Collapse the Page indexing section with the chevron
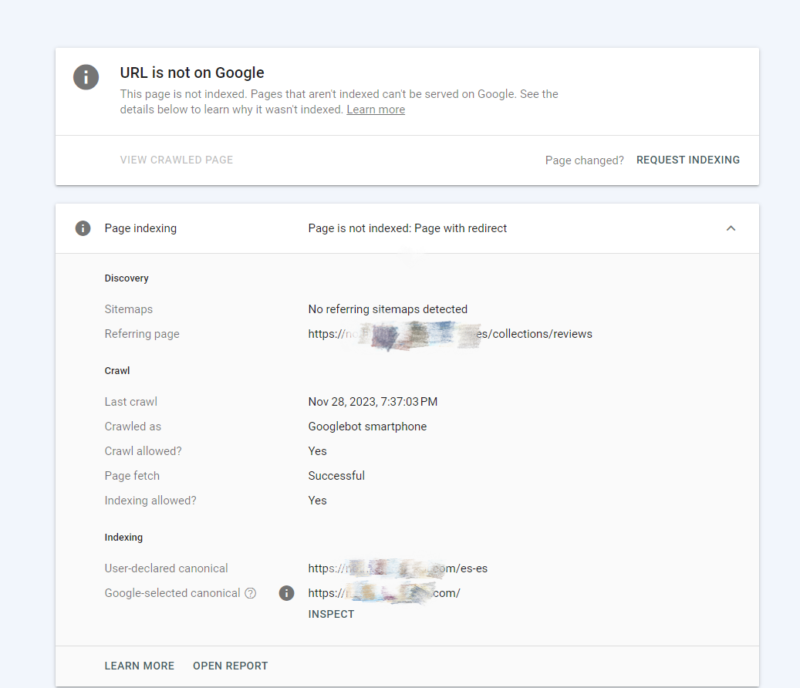800x688 pixels. point(730,228)
